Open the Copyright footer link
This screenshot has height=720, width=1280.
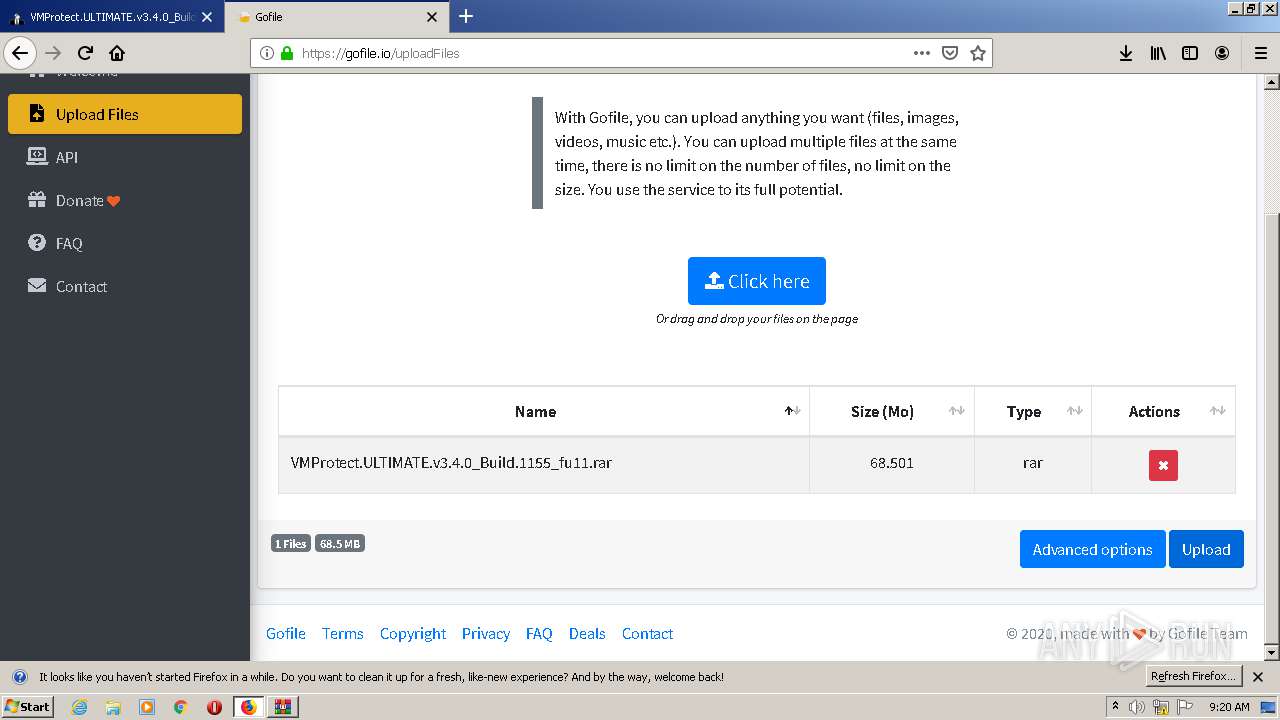point(413,633)
